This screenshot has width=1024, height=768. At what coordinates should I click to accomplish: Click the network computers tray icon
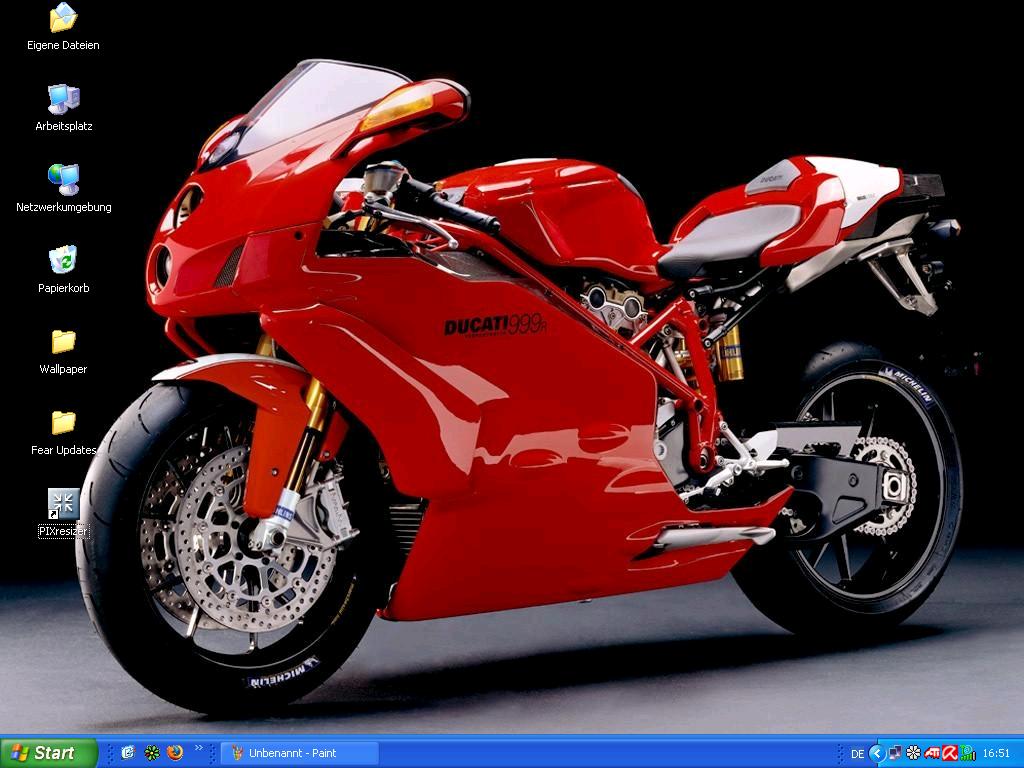point(895,753)
